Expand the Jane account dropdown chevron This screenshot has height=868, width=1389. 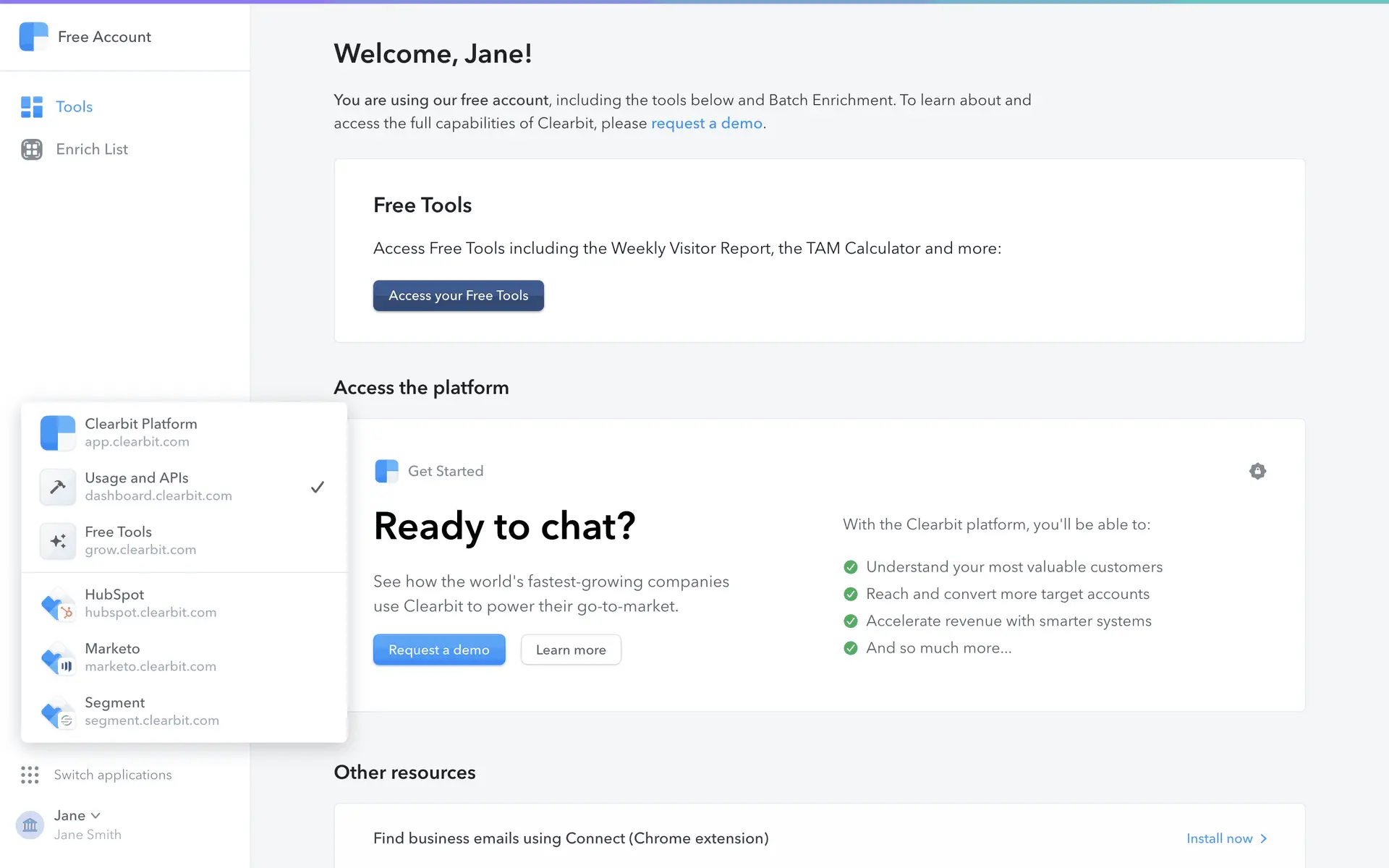pyautogui.click(x=95, y=815)
